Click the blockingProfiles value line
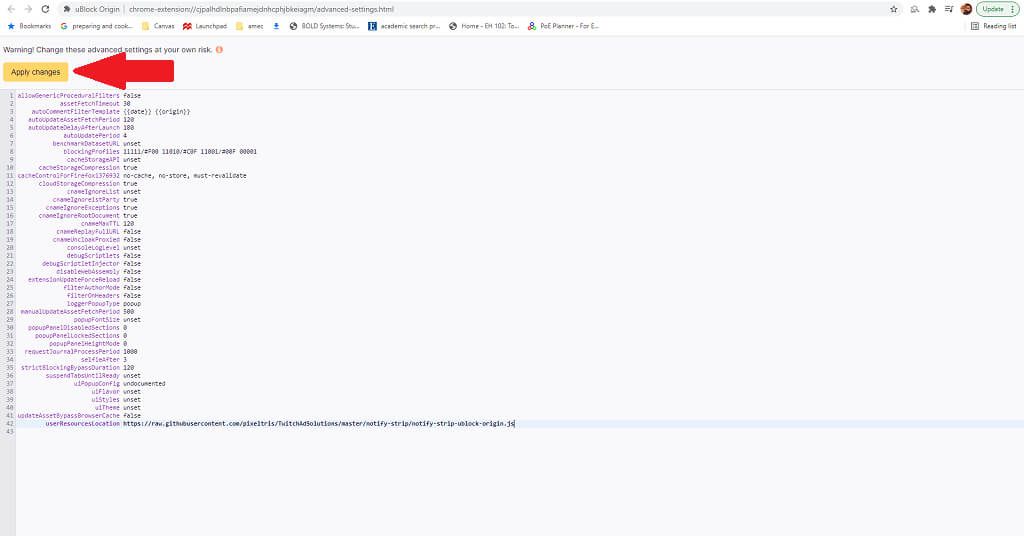This screenshot has height=536, width=1024. tap(190, 151)
